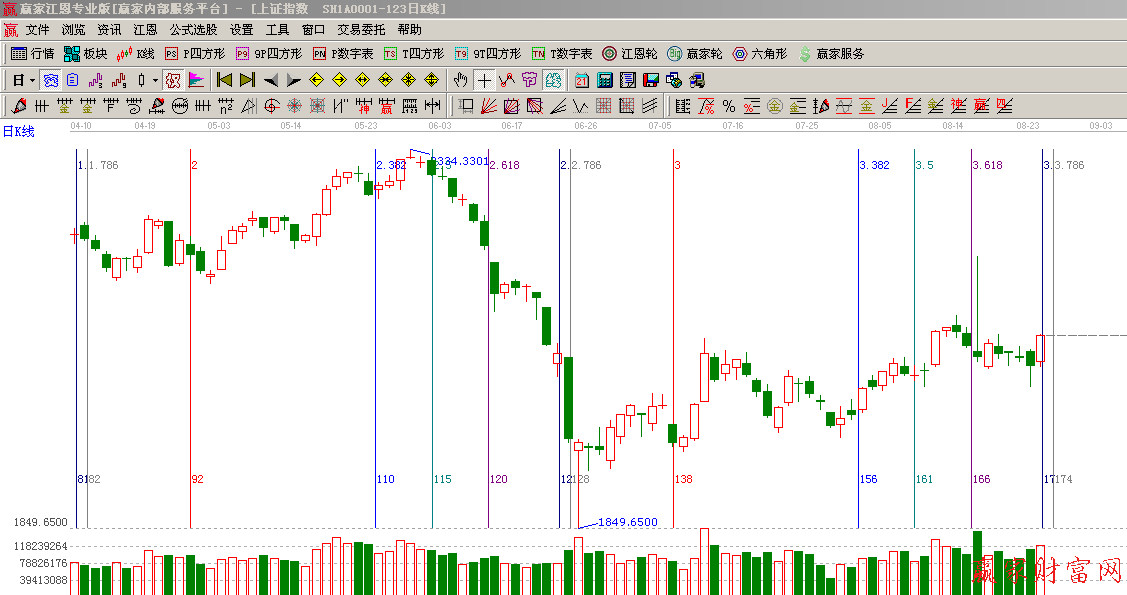Click the 行情 toolbar button
1127x595 pixels.
(33, 54)
